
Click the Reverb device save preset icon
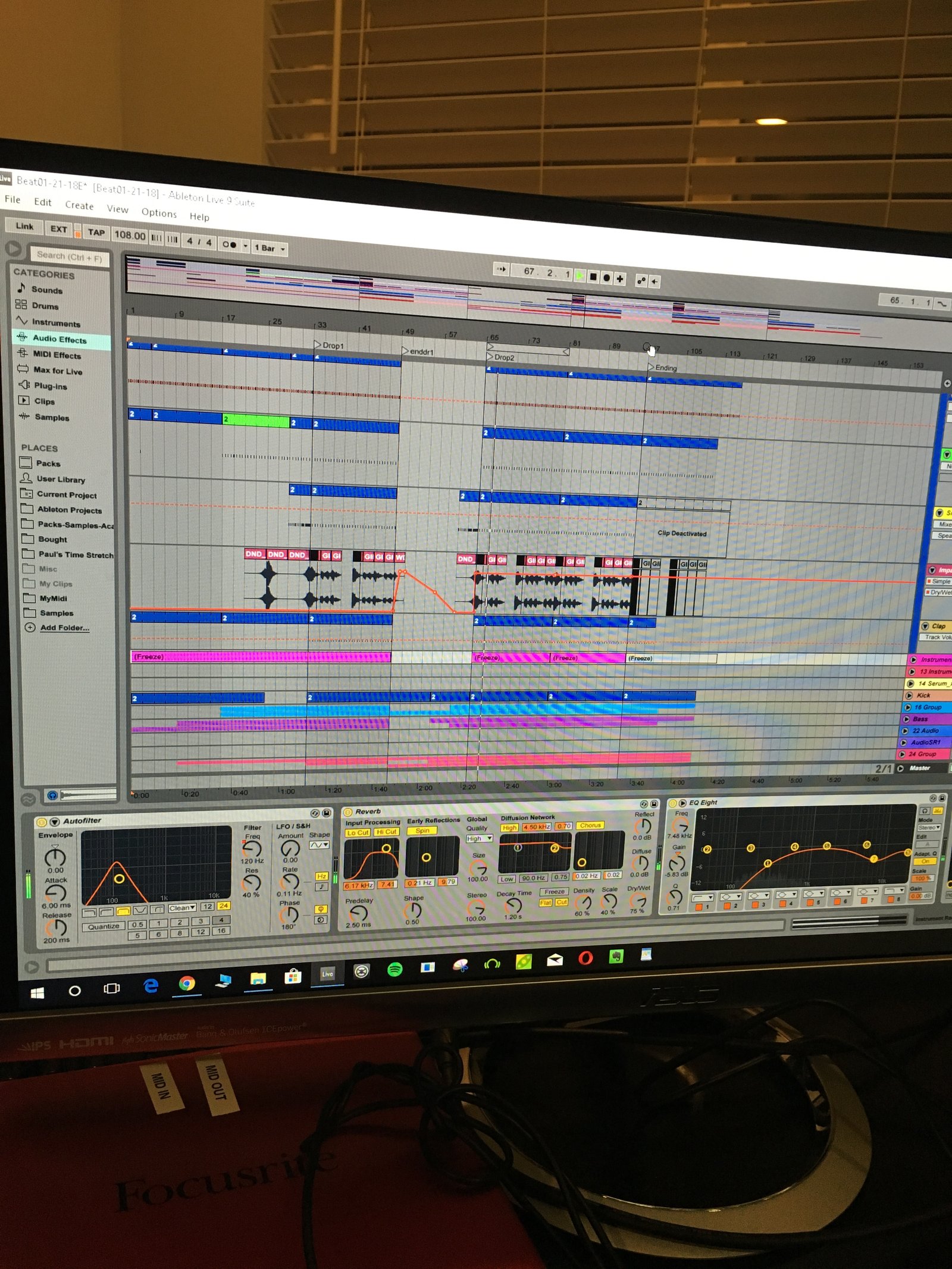654,804
